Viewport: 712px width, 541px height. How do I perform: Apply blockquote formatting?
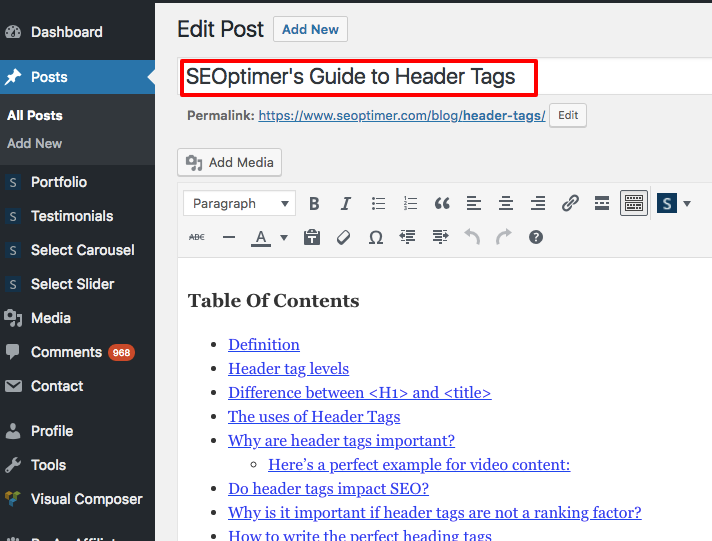click(442, 203)
